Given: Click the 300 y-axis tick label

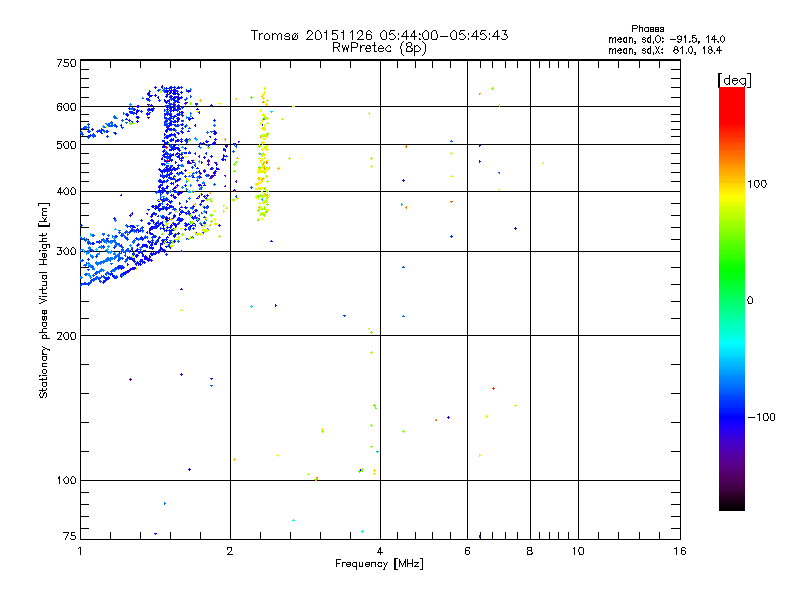Looking at the screenshot, I should click(66, 251).
